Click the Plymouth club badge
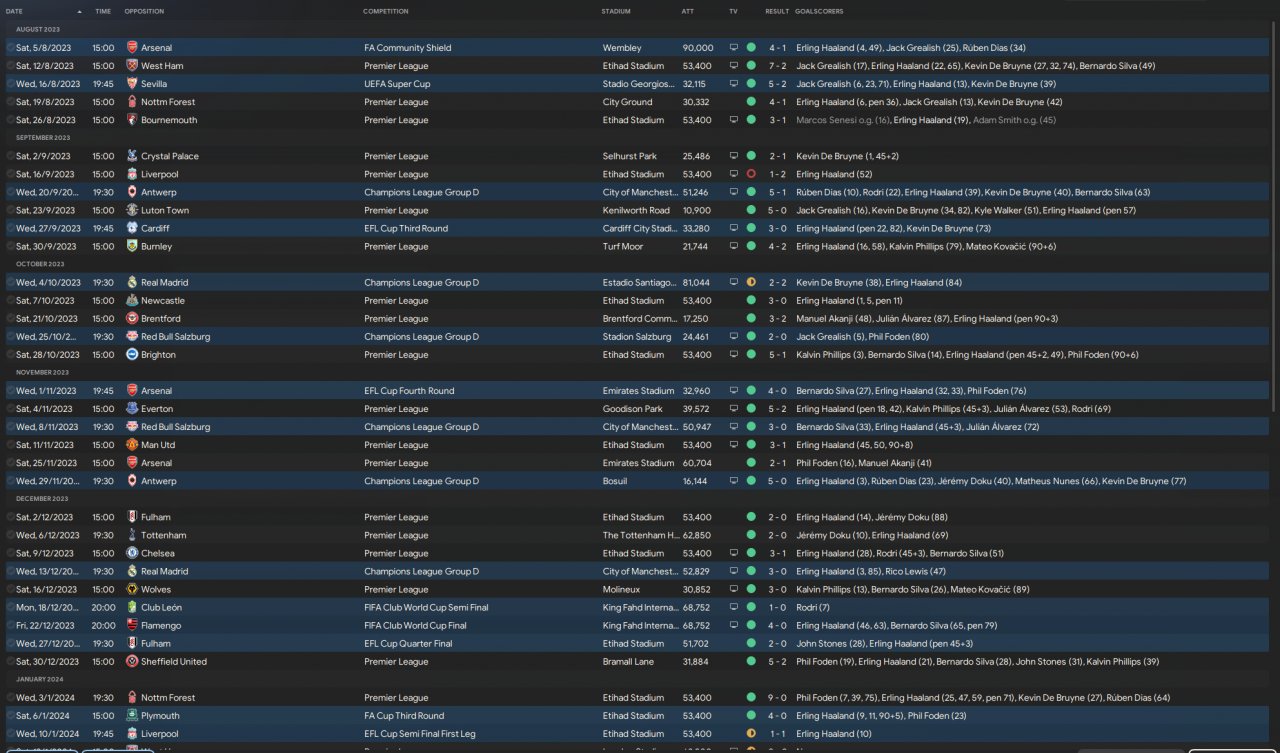 [132, 716]
